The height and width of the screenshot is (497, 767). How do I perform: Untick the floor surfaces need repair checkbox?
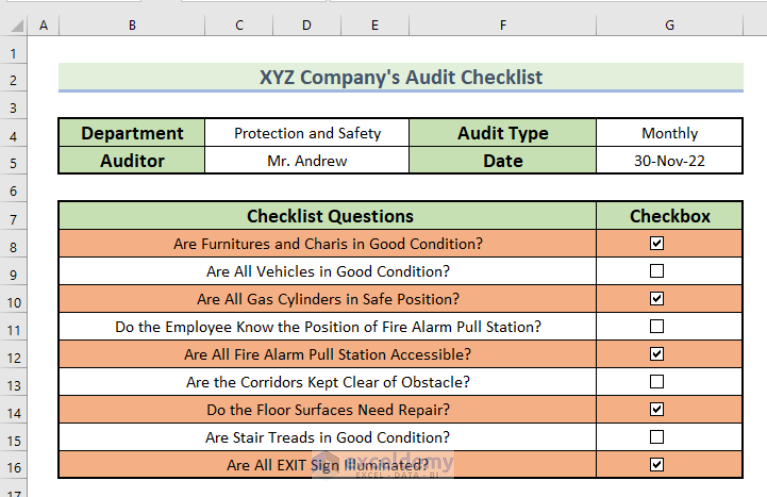coord(657,409)
